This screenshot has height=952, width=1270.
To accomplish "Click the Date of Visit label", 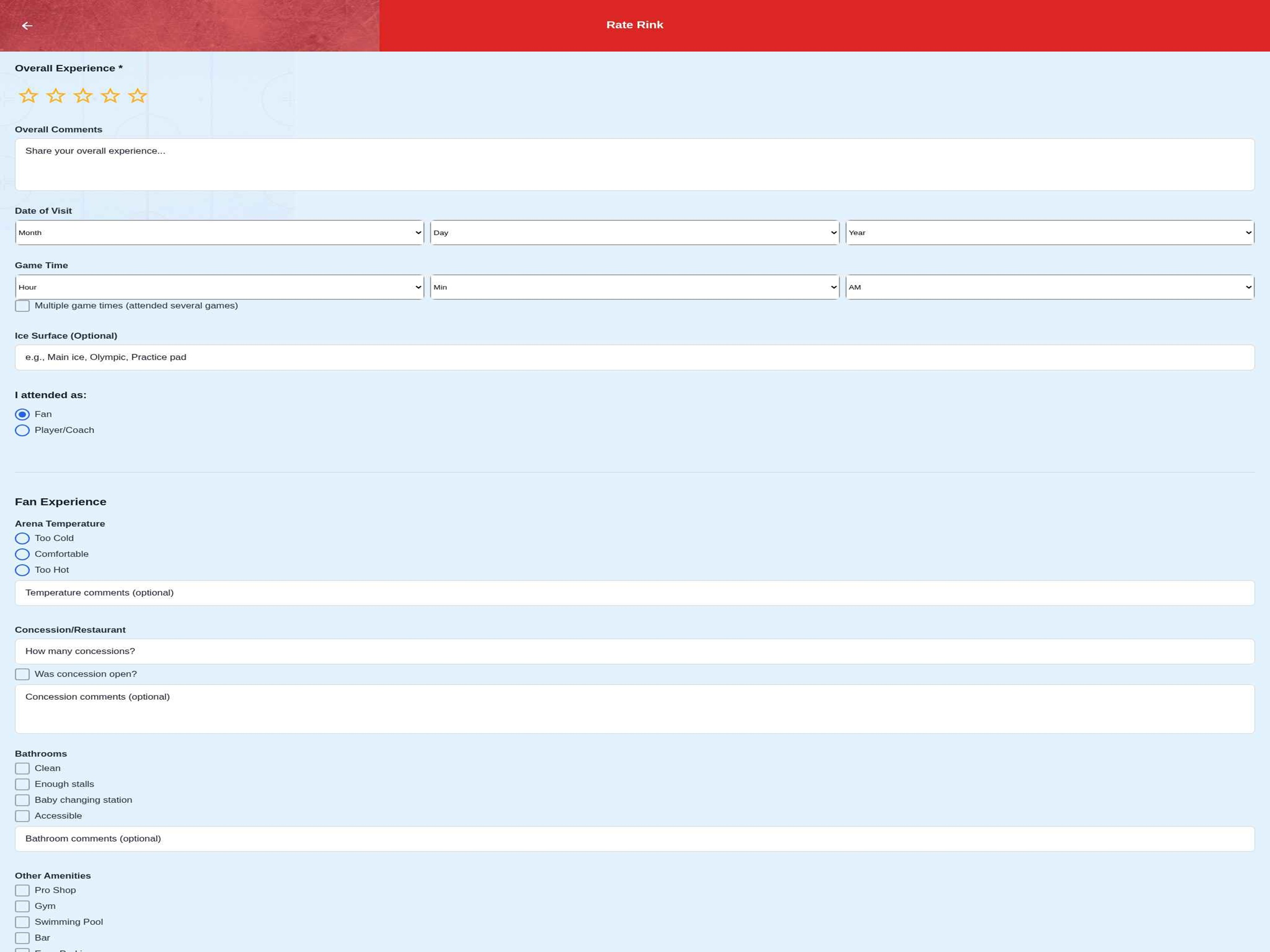I will (44, 211).
